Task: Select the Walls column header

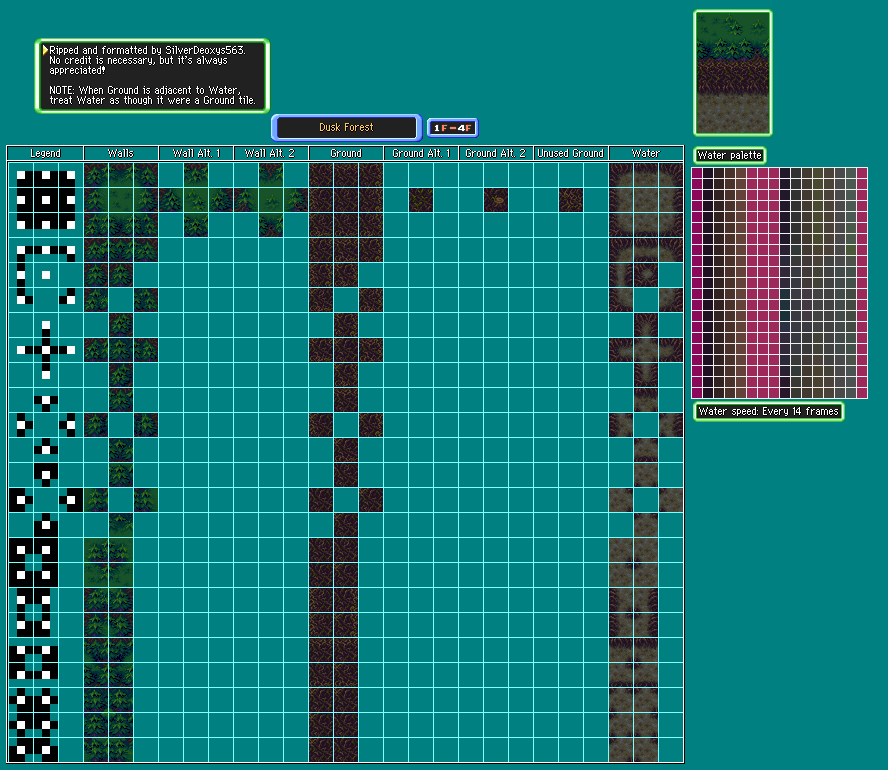Action: click(121, 153)
